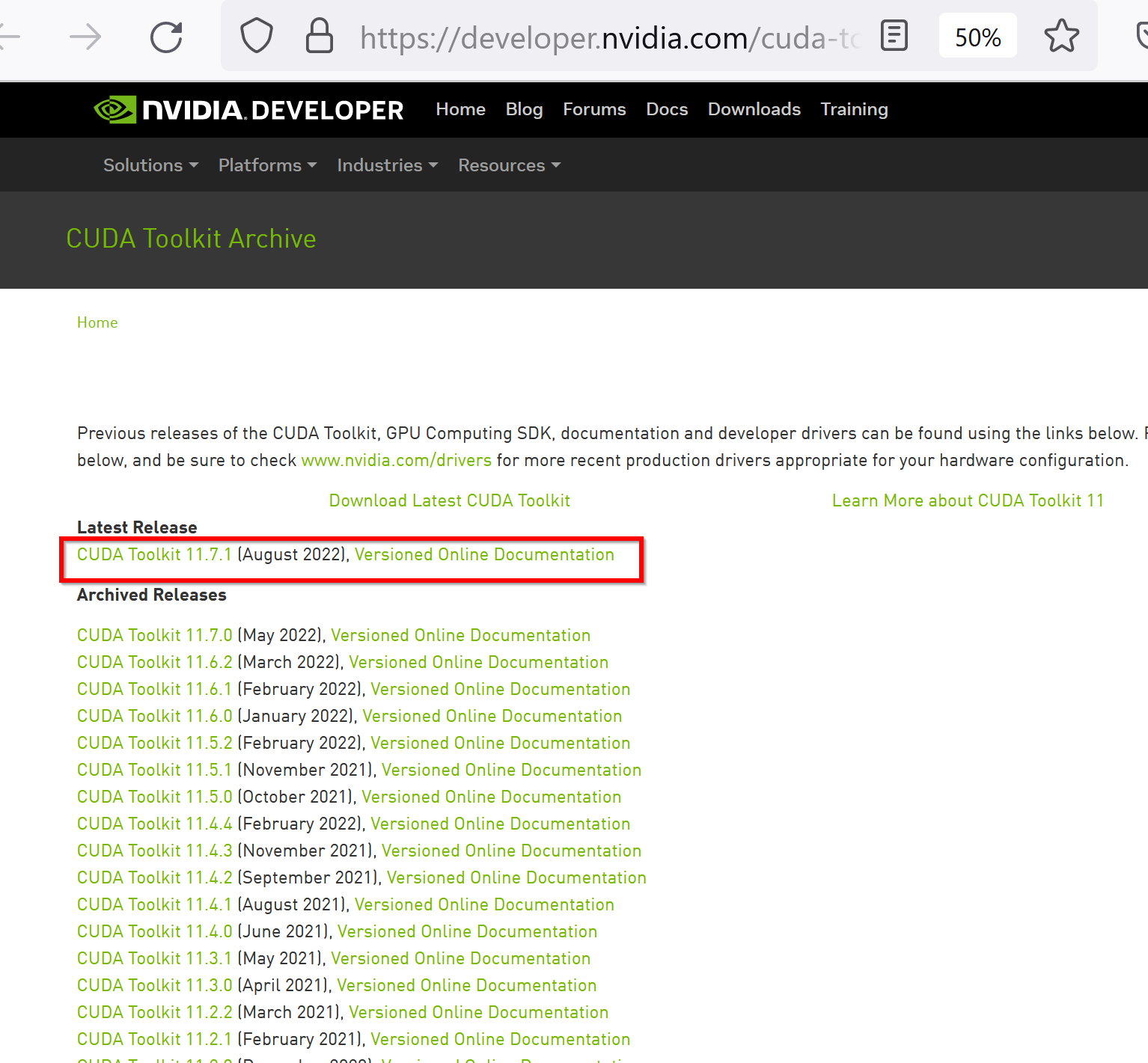Open CUDA Toolkit 11.4.2 link
1148x1063 pixels.
point(155,877)
